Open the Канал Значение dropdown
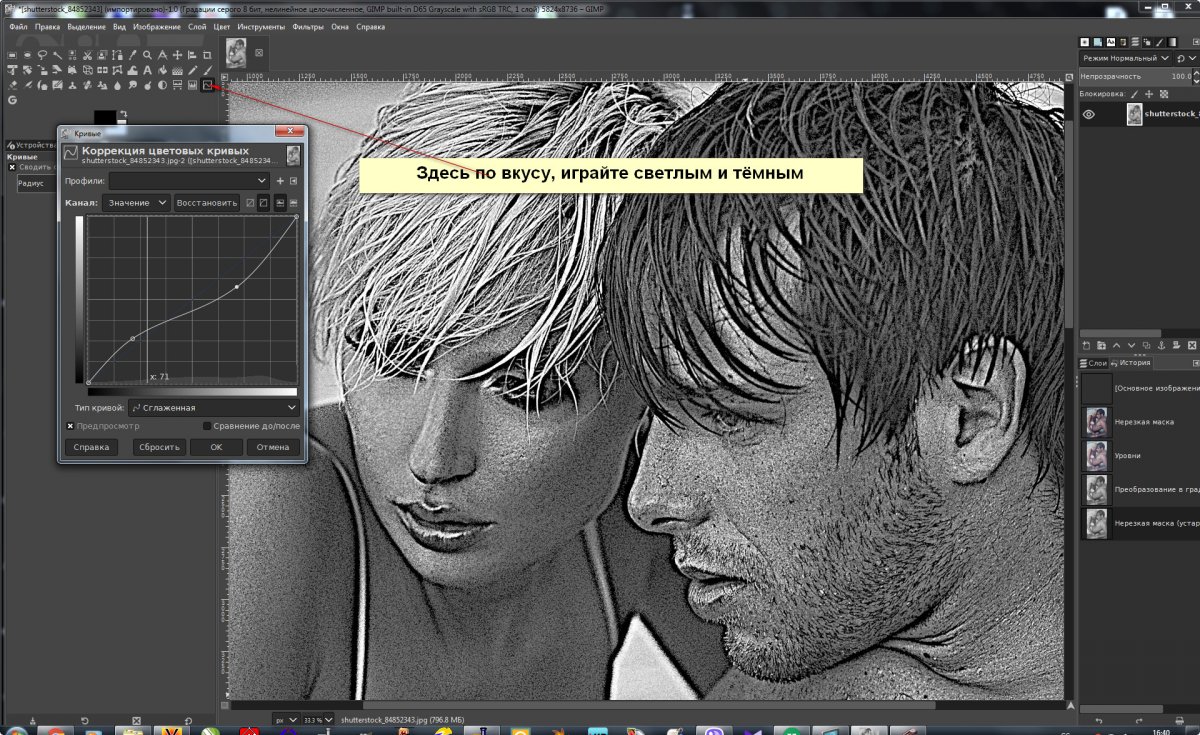Image resolution: width=1200 pixels, height=735 pixels. tap(135, 203)
